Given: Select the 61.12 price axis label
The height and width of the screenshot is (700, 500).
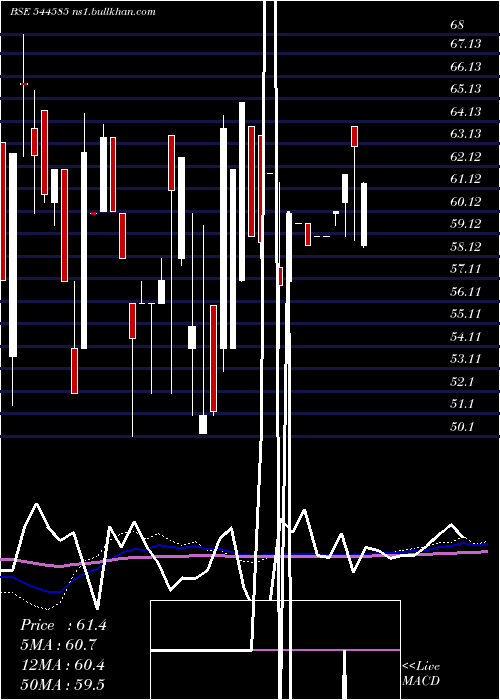Looking at the screenshot, I should [x=466, y=179].
